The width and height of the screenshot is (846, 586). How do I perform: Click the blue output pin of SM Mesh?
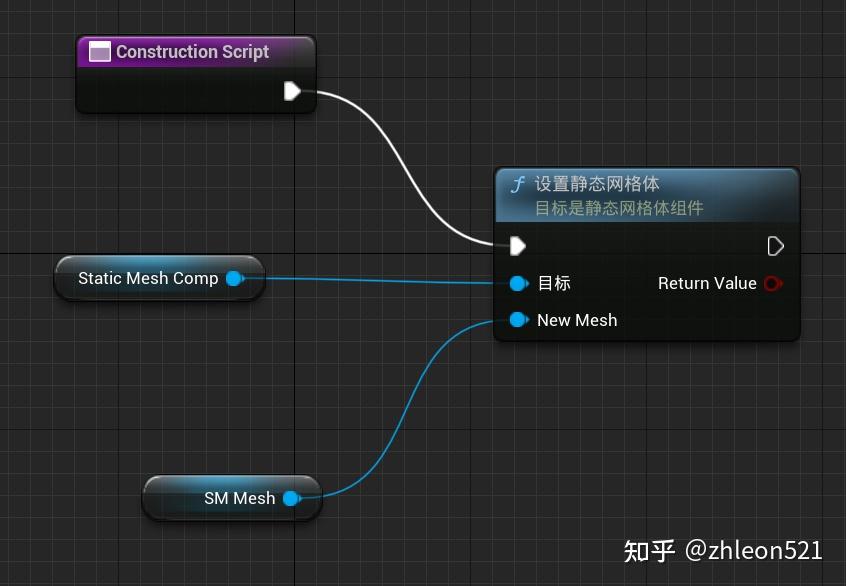pyautogui.click(x=290, y=497)
